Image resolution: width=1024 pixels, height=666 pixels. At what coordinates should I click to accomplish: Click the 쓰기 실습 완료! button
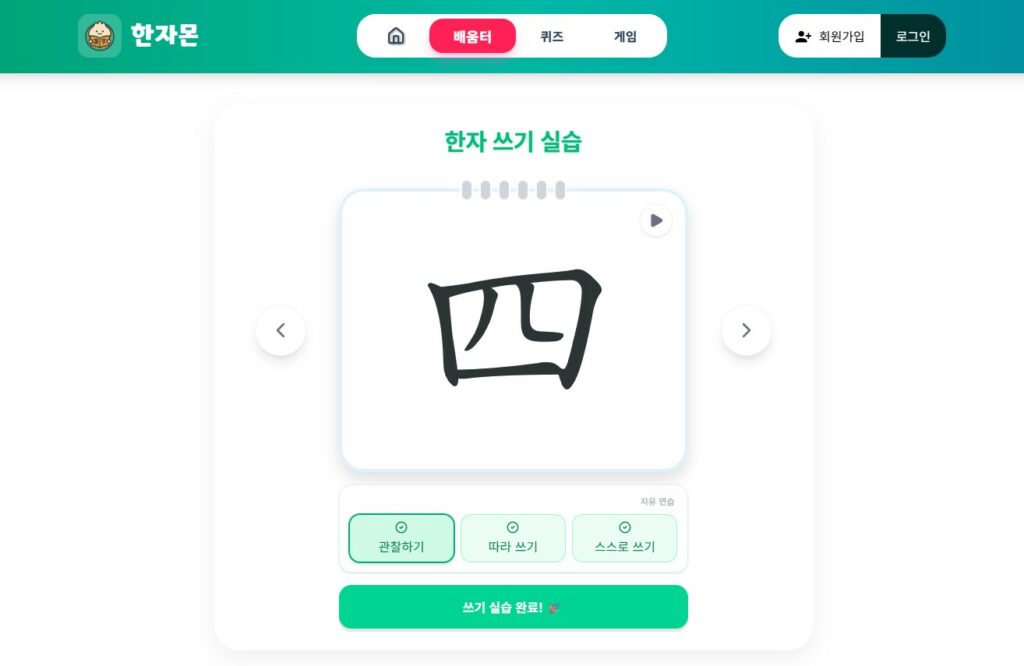point(513,607)
